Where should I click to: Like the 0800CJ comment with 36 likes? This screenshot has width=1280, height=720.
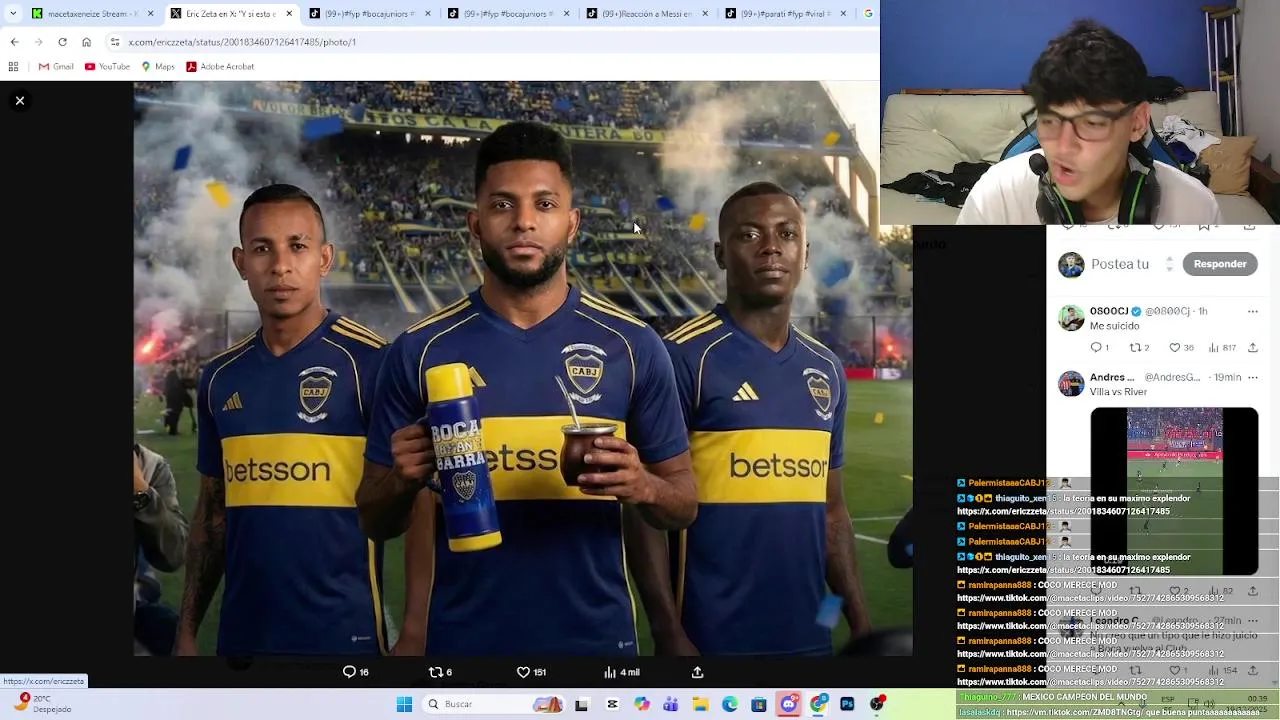click(1180, 347)
